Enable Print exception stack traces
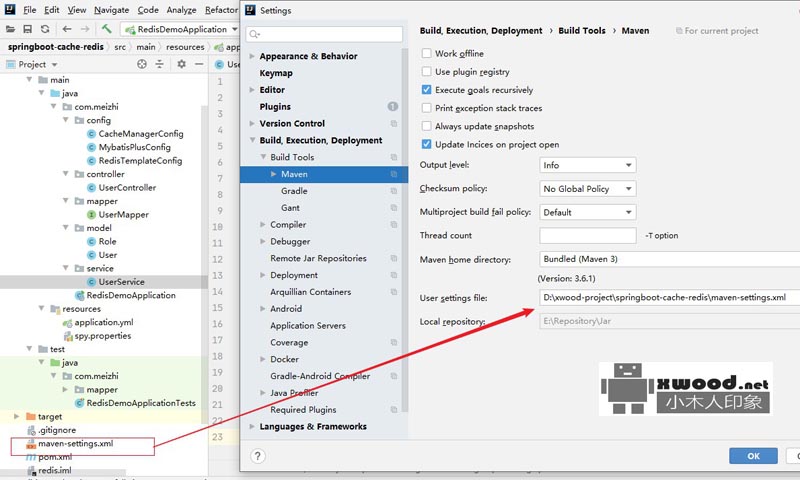800x480 pixels. point(427,108)
